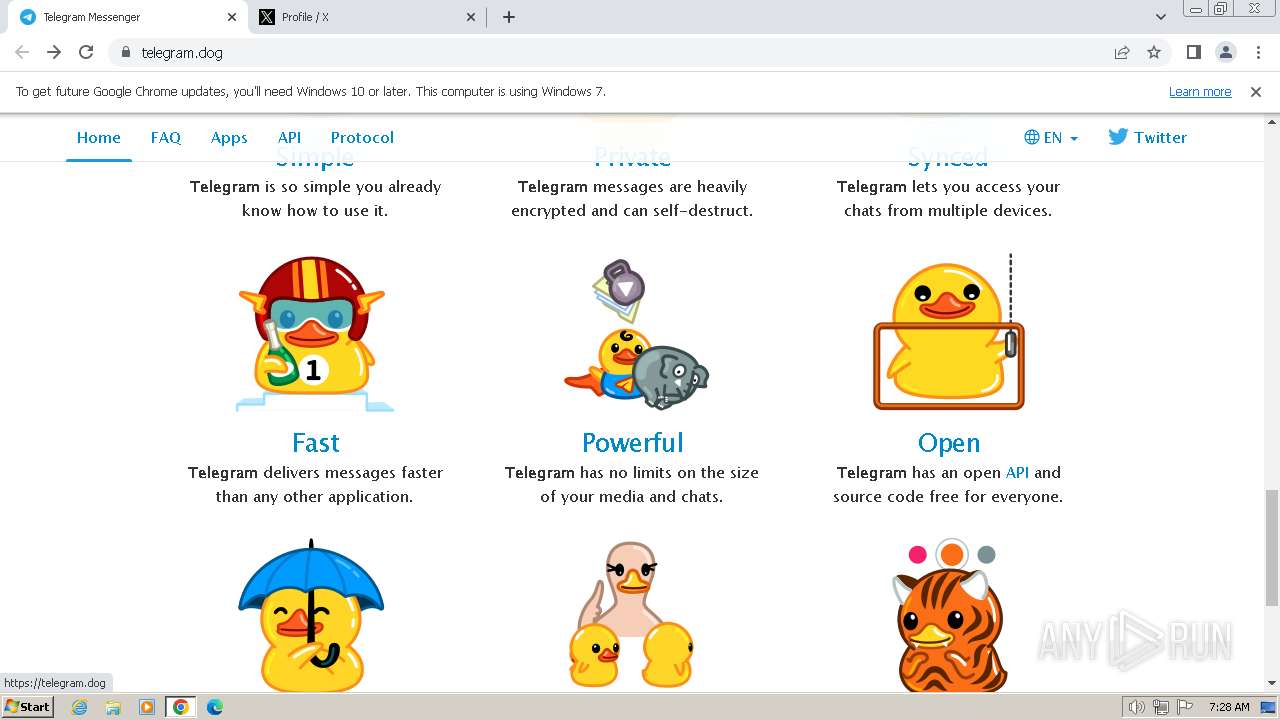Click the duck holding open frame sticker
Viewport: 1280px width, 720px height.
tap(949, 333)
